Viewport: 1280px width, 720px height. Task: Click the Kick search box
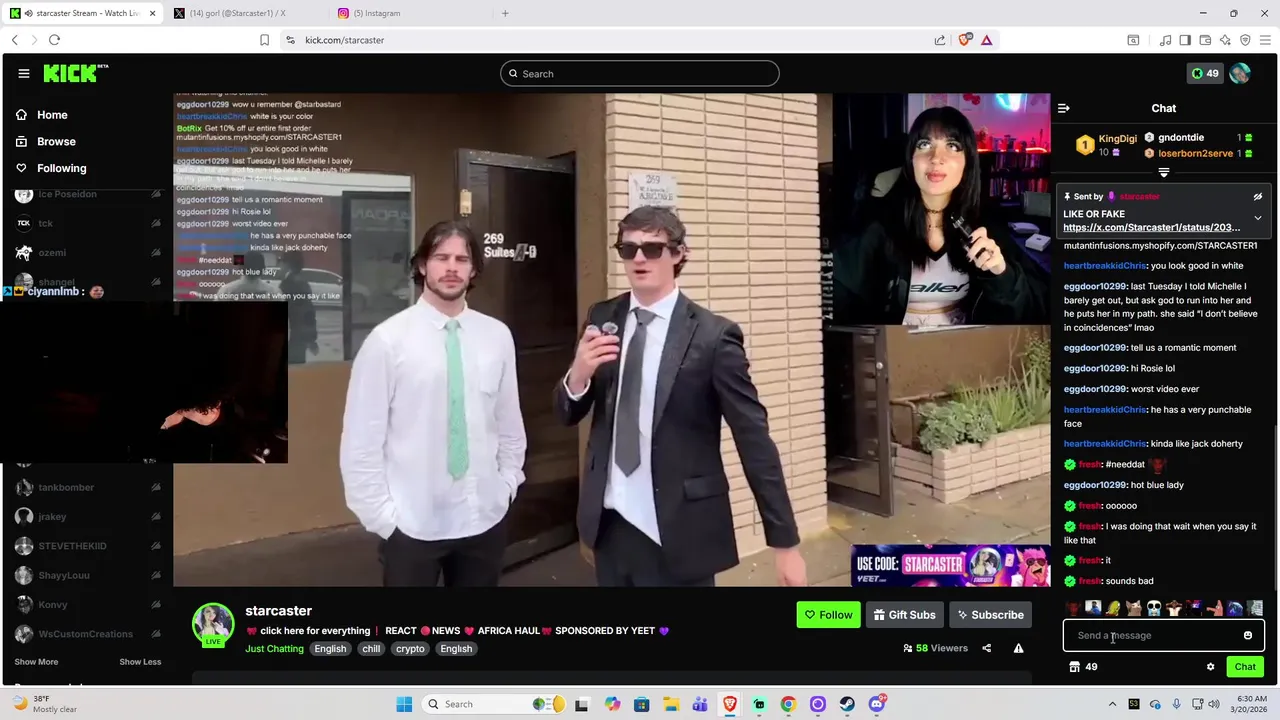tap(640, 73)
